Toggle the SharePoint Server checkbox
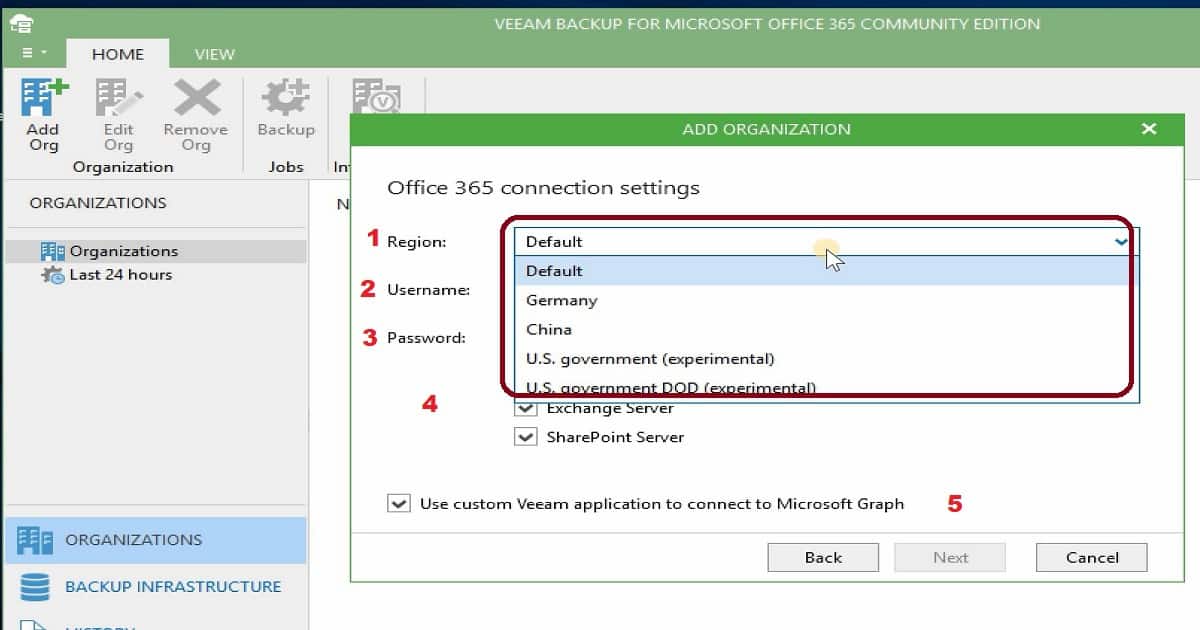This screenshot has height=630, width=1200. coord(526,437)
